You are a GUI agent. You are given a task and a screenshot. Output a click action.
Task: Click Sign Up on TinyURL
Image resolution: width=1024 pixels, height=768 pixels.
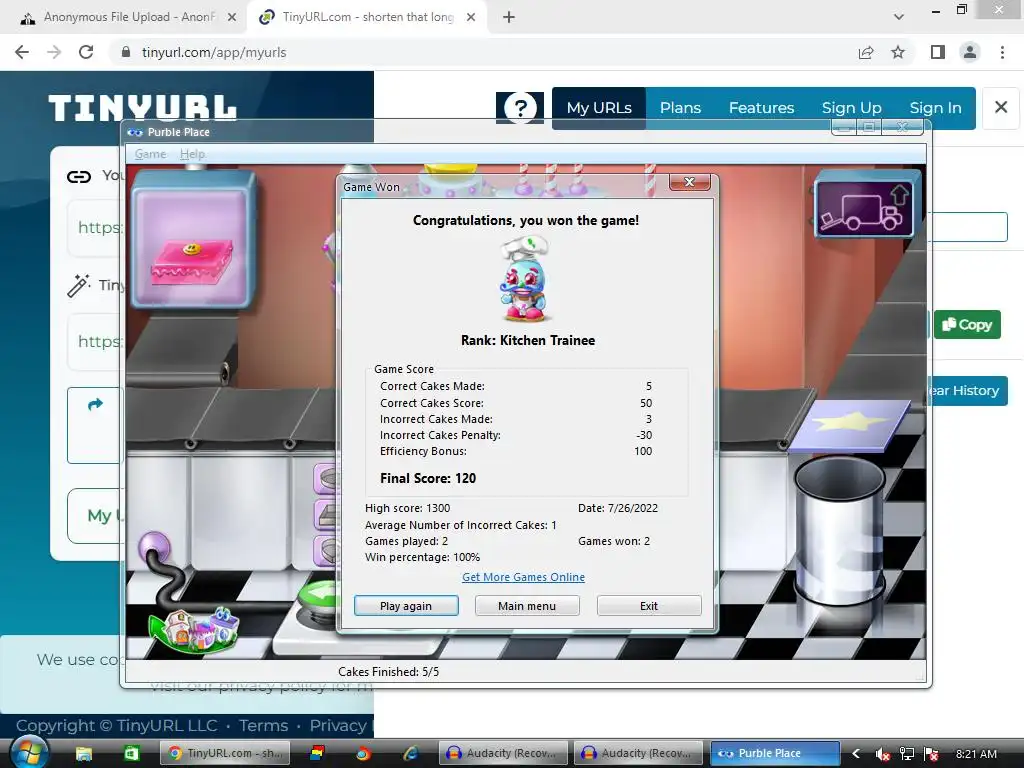(x=852, y=108)
